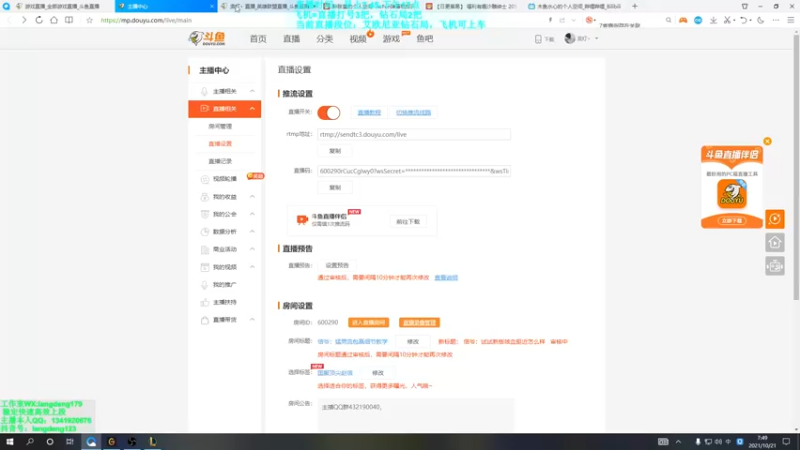Click the 切换推流线路 link
Image resolution: width=800 pixels, height=450 pixels.
tap(413, 112)
